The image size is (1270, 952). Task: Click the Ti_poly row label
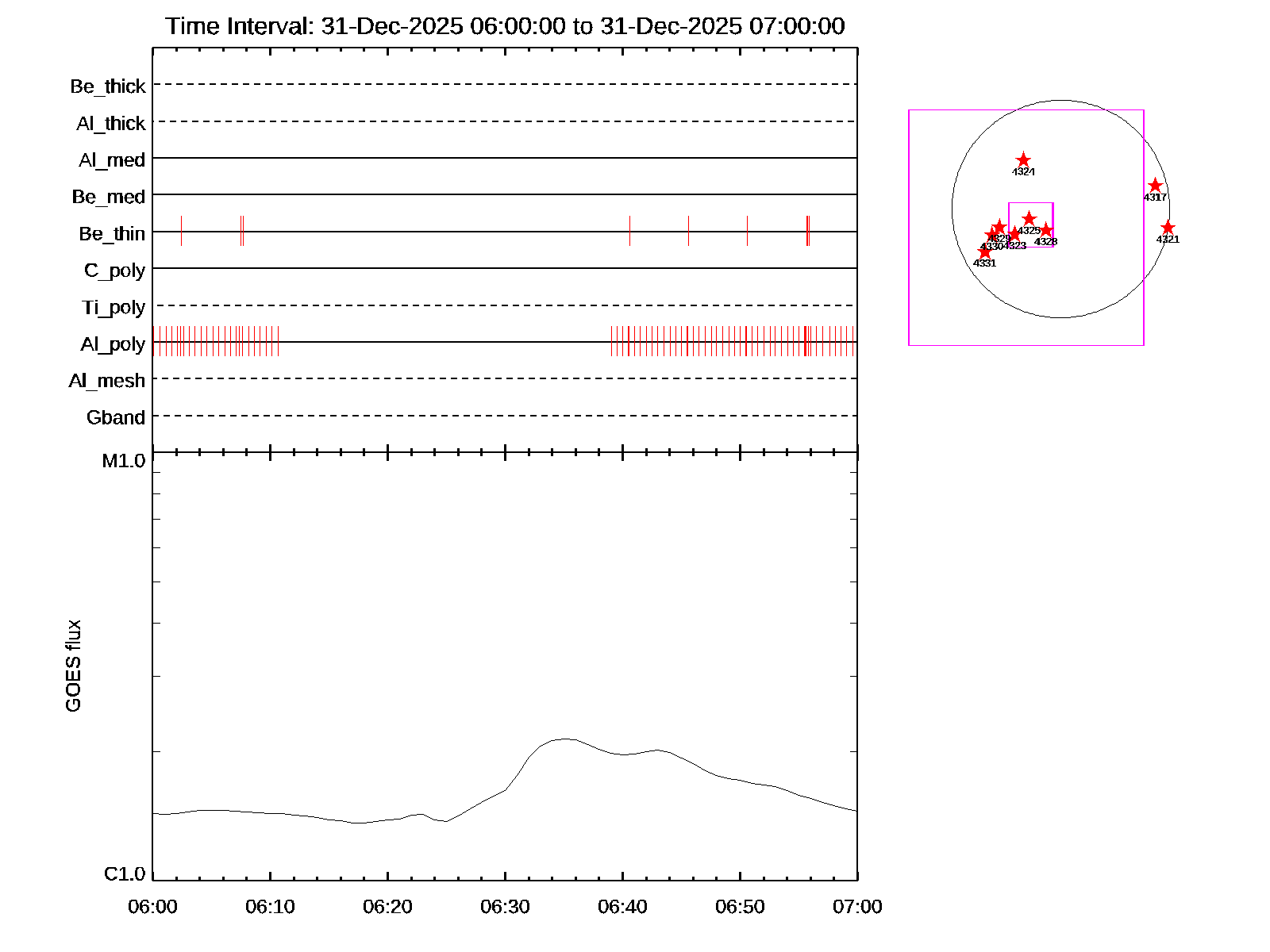(114, 308)
